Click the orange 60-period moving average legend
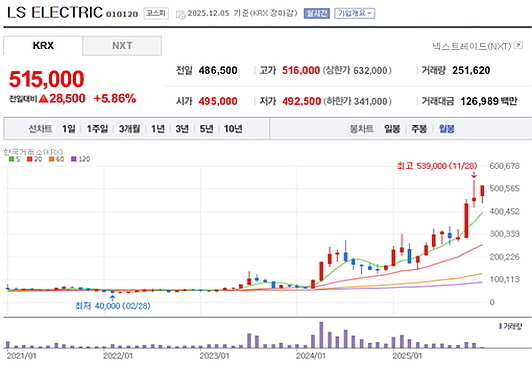The image size is (532, 370). [x=56, y=159]
